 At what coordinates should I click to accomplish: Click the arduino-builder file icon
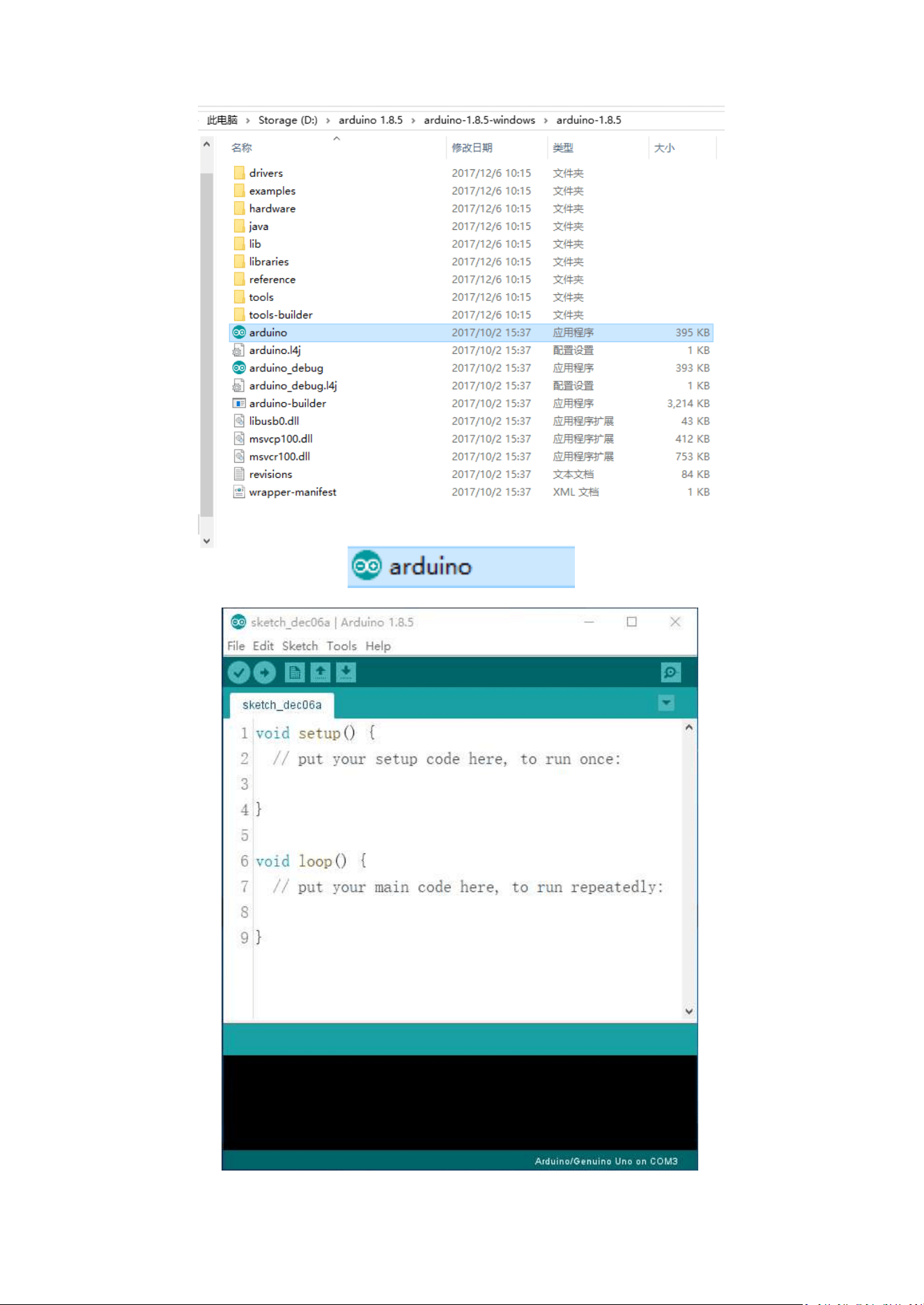239,403
